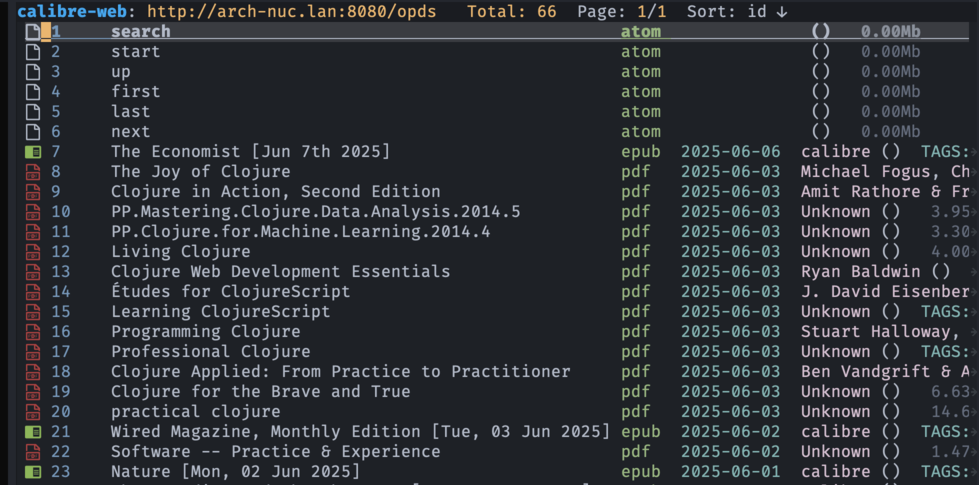Click the pdf icon for Programming Clojure
The width and height of the screenshot is (979, 485).
(33, 332)
